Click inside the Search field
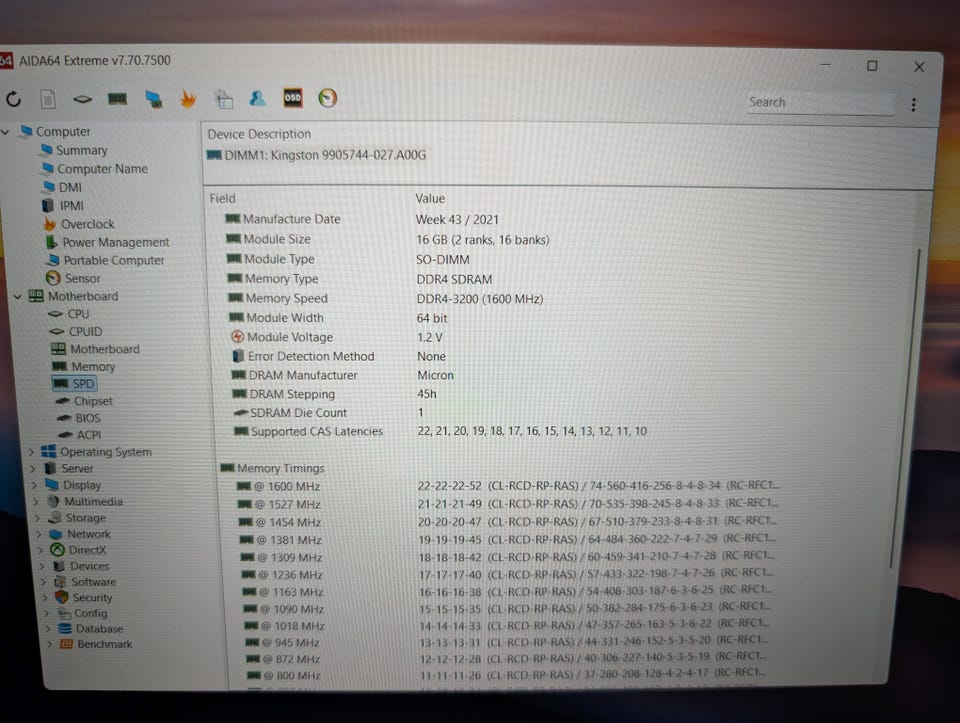960x723 pixels. point(820,102)
